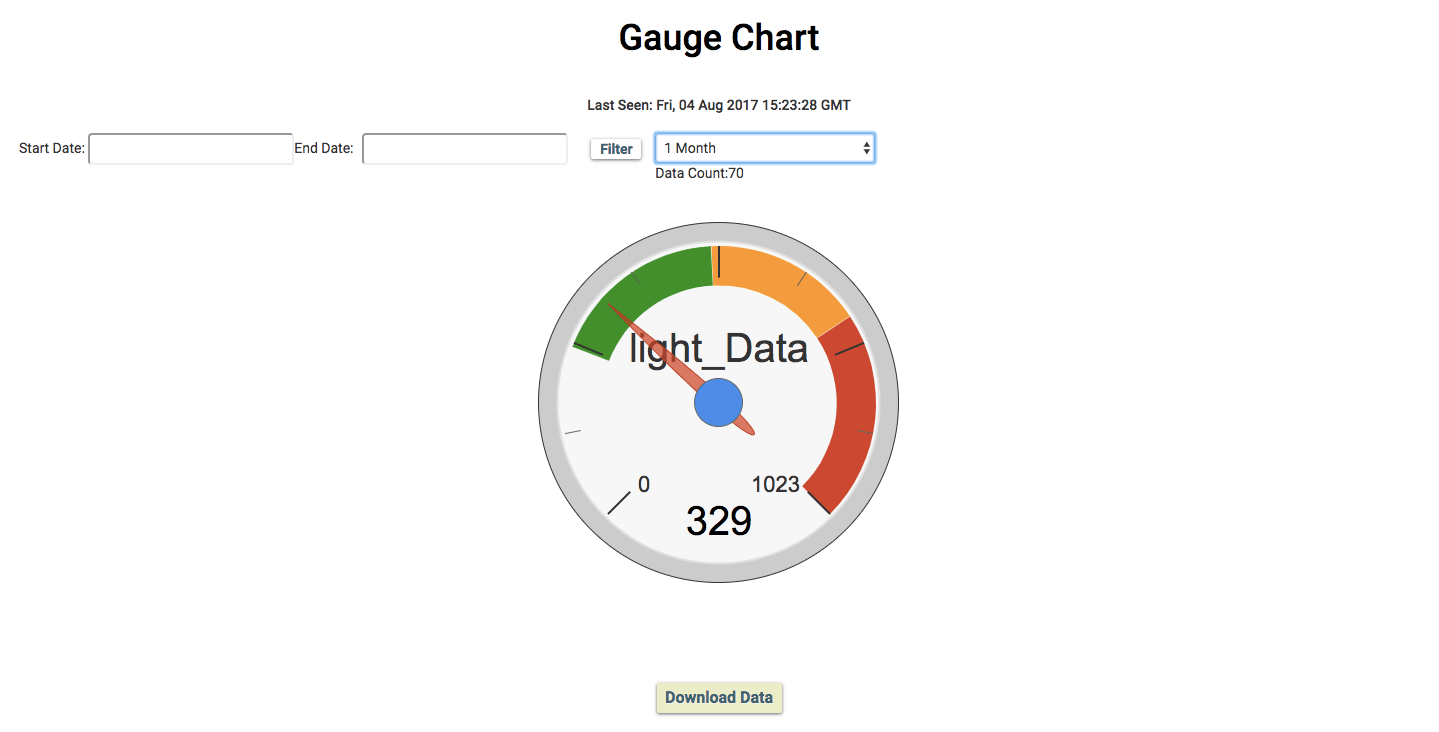Click the Last Seen timestamp text
The height and width of the screenshot is (732, 1439).
[718, 104]
